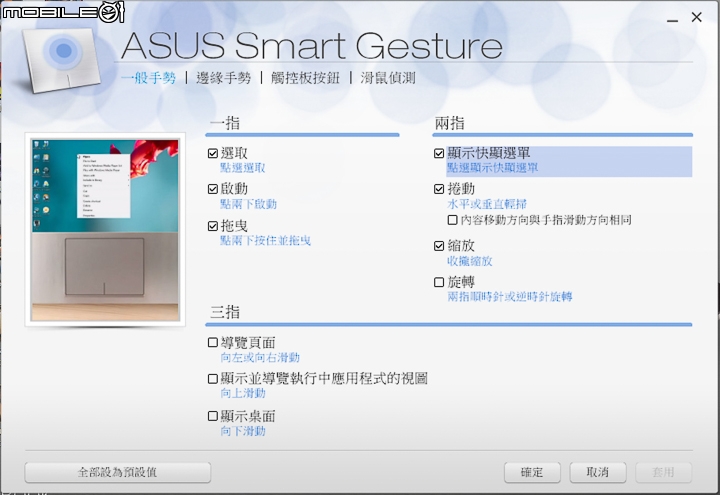
Task: Switch to the 一般手勢 tab
Action: click(148, 78)
